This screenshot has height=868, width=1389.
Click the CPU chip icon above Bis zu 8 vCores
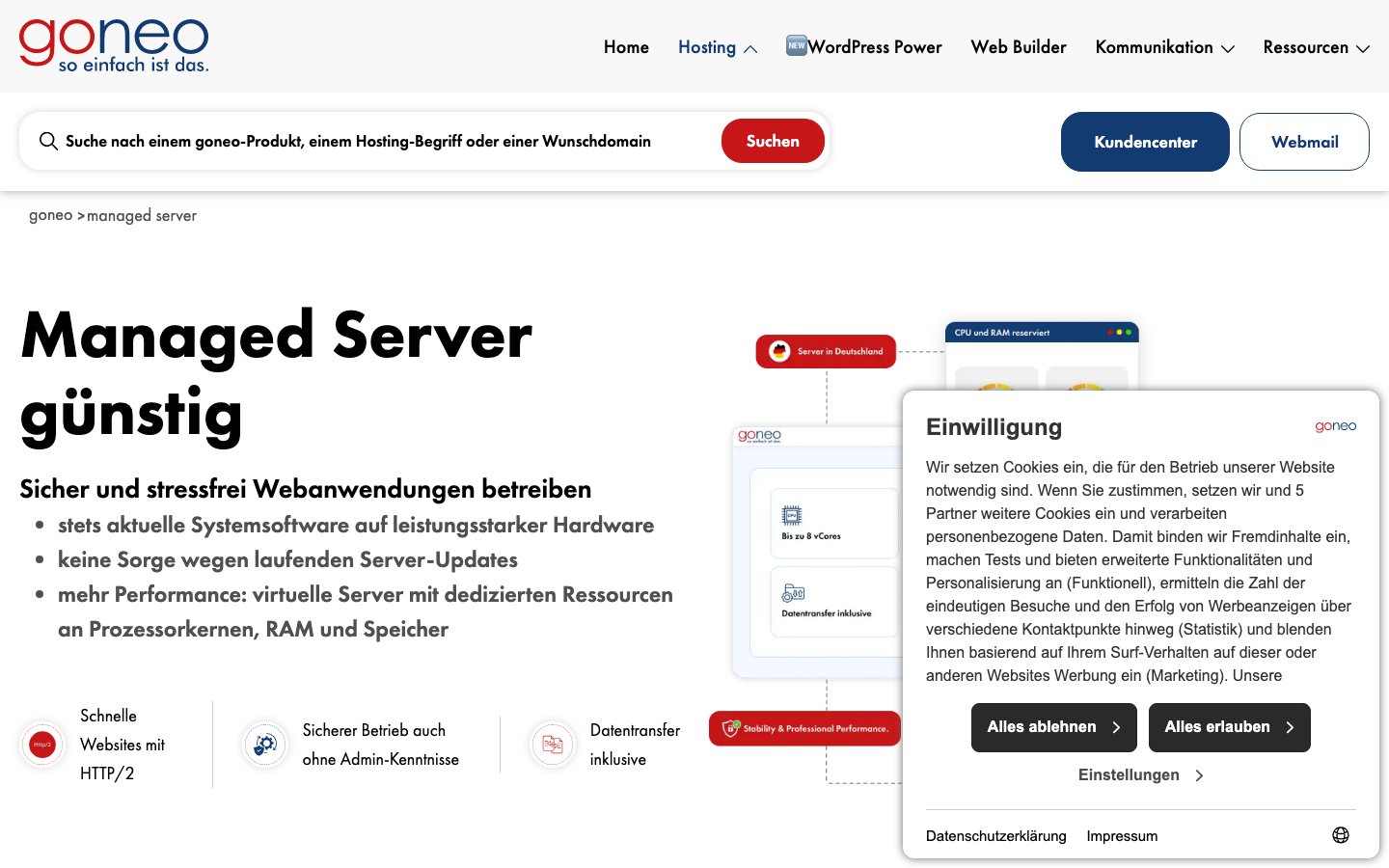[x=792, y=515]
